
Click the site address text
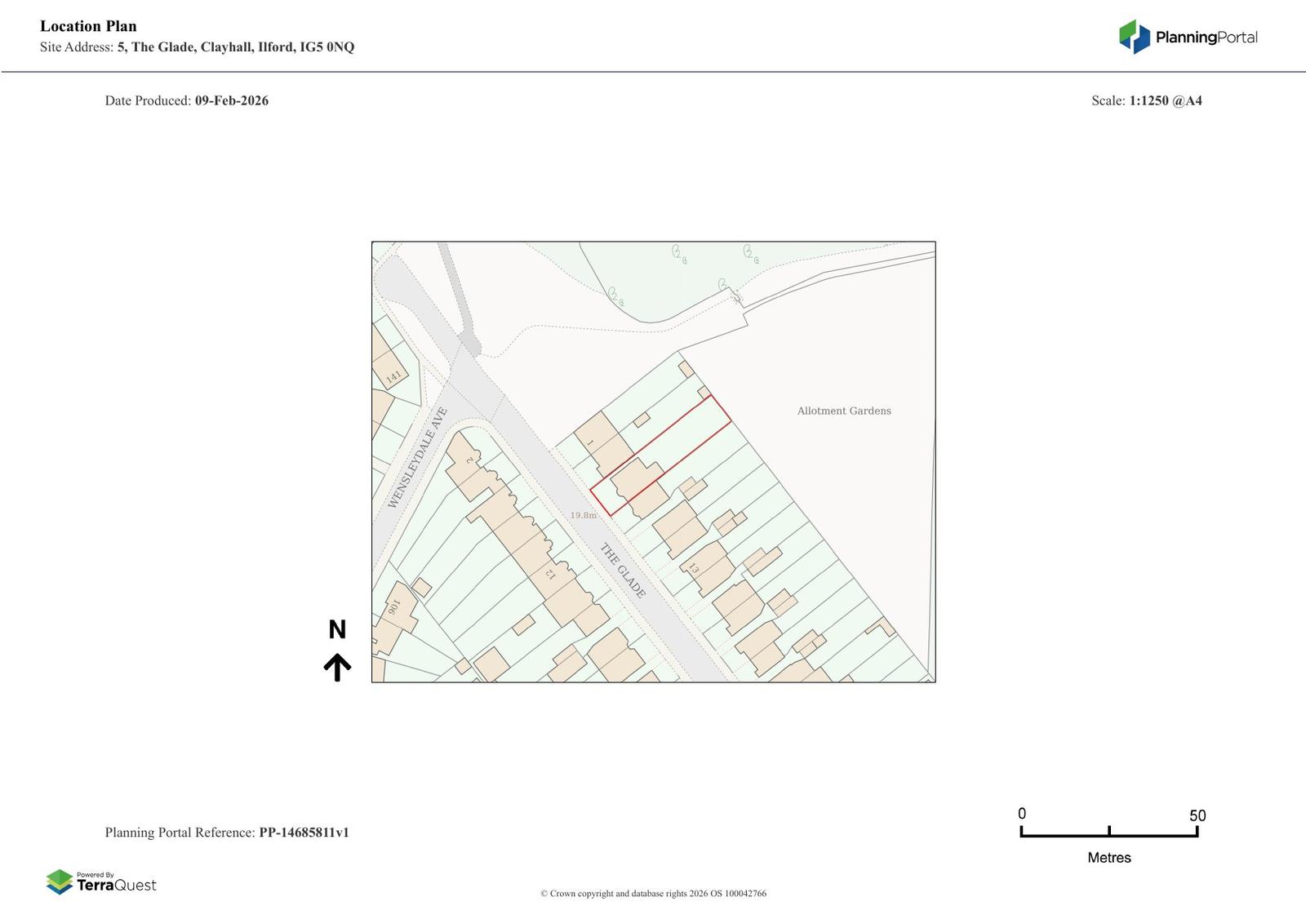click(x=235, y=47)
